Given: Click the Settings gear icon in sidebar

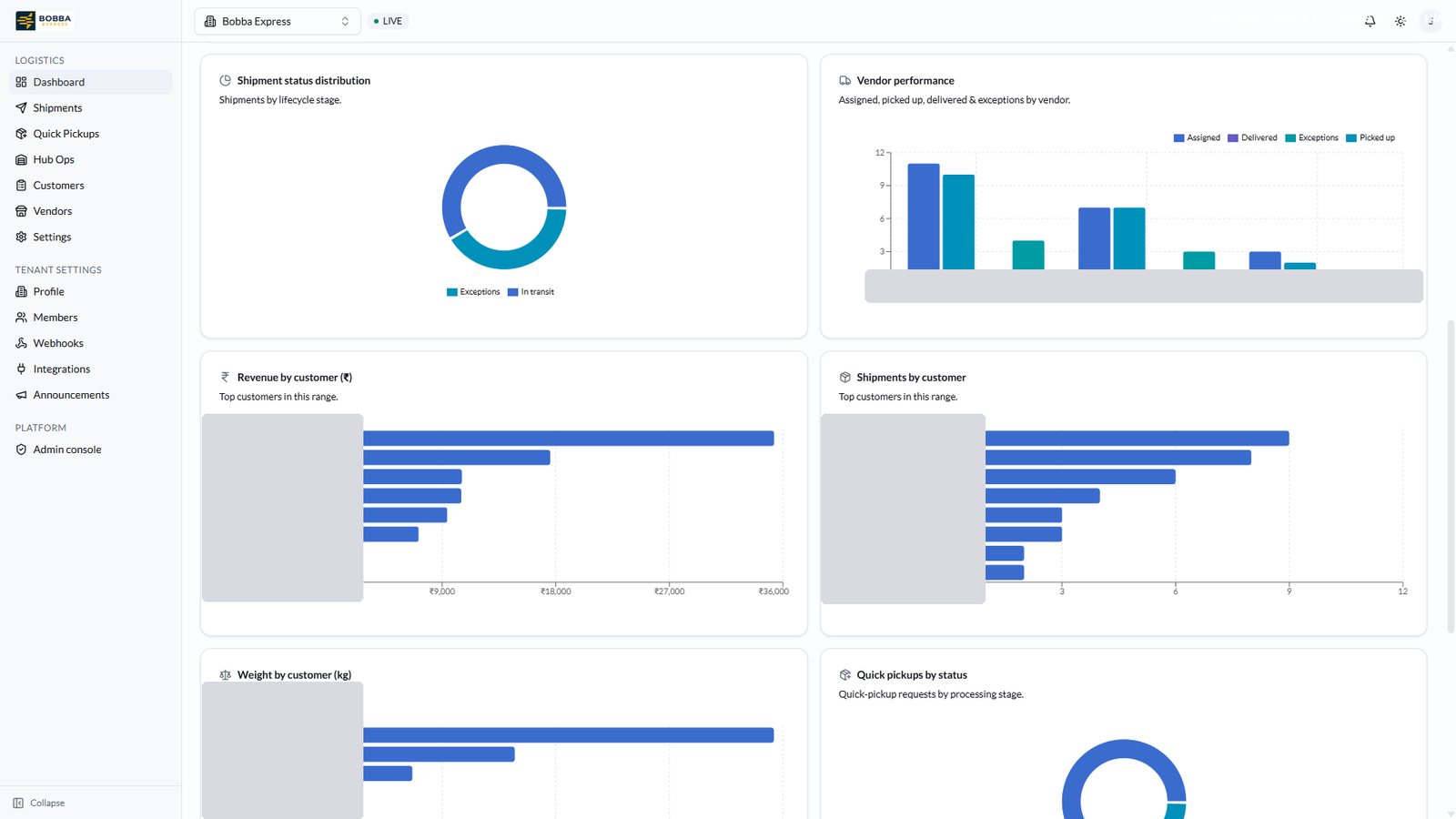Looking at the screenshot, I should (x=21, y=237).
